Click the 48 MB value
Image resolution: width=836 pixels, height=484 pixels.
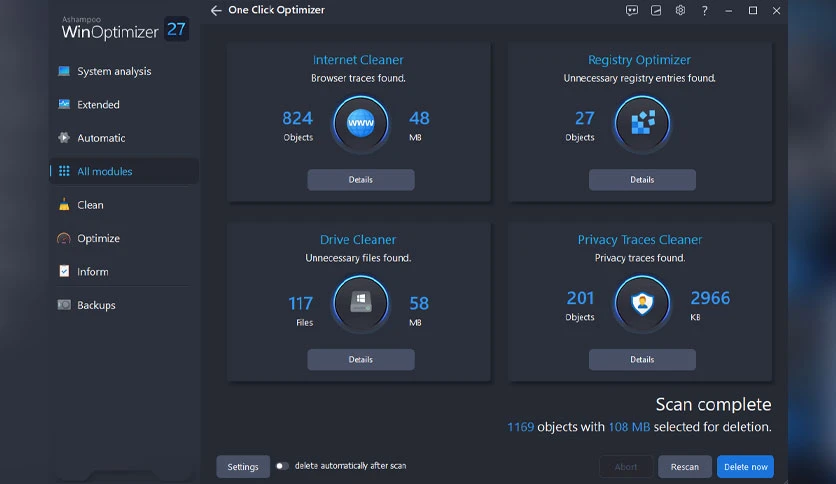tap(419, 126)
